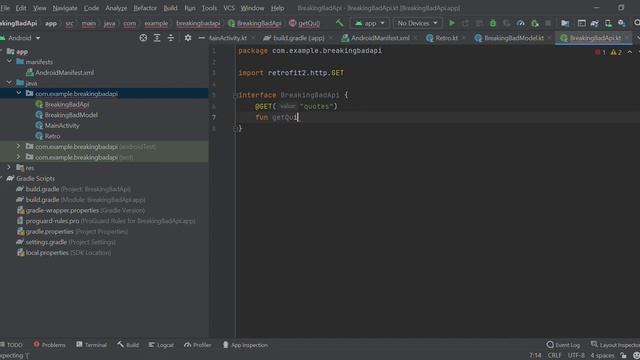Close the BreakingBadModel.kt tab

coord(549,38)
